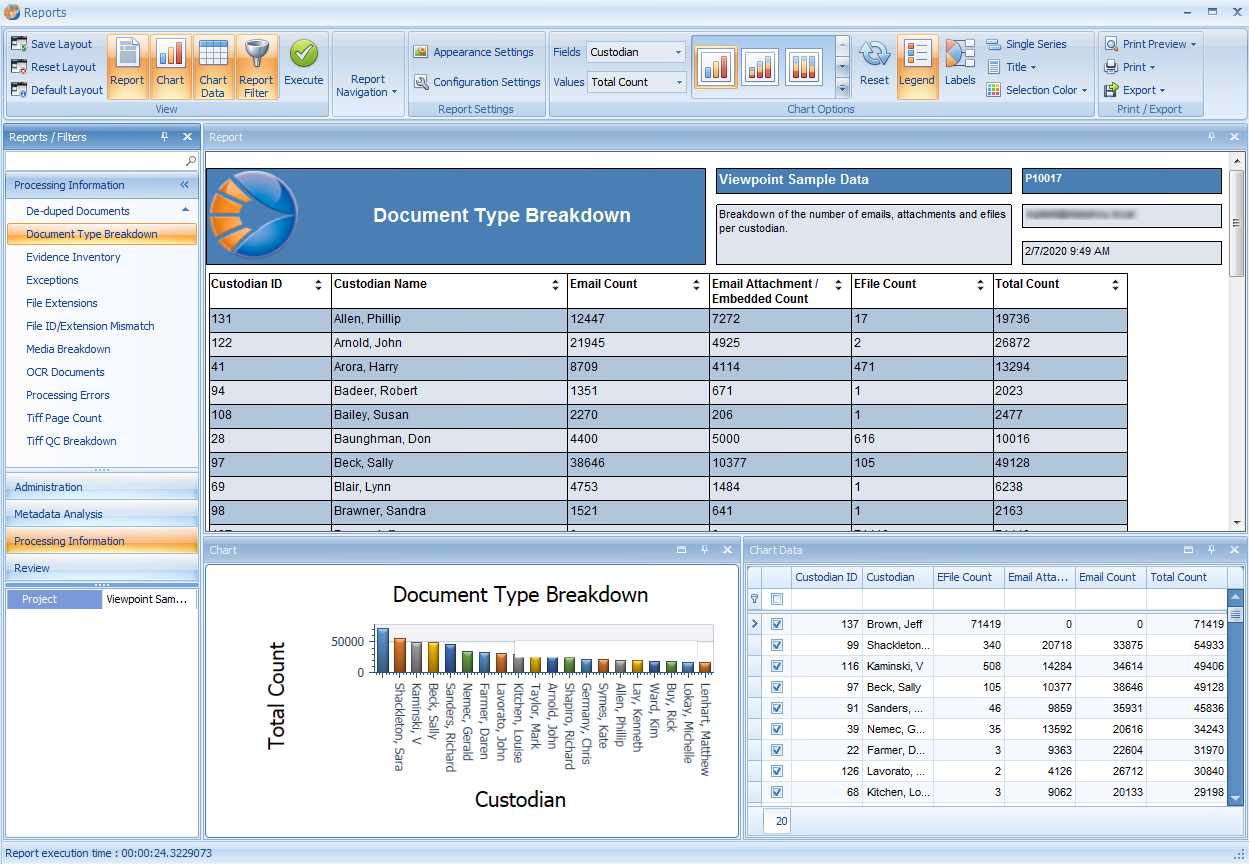Uncheck the Brown, Jeff row checkbox
The width and height of the screenshot is (1249, 864).
(x=777, y=624)
